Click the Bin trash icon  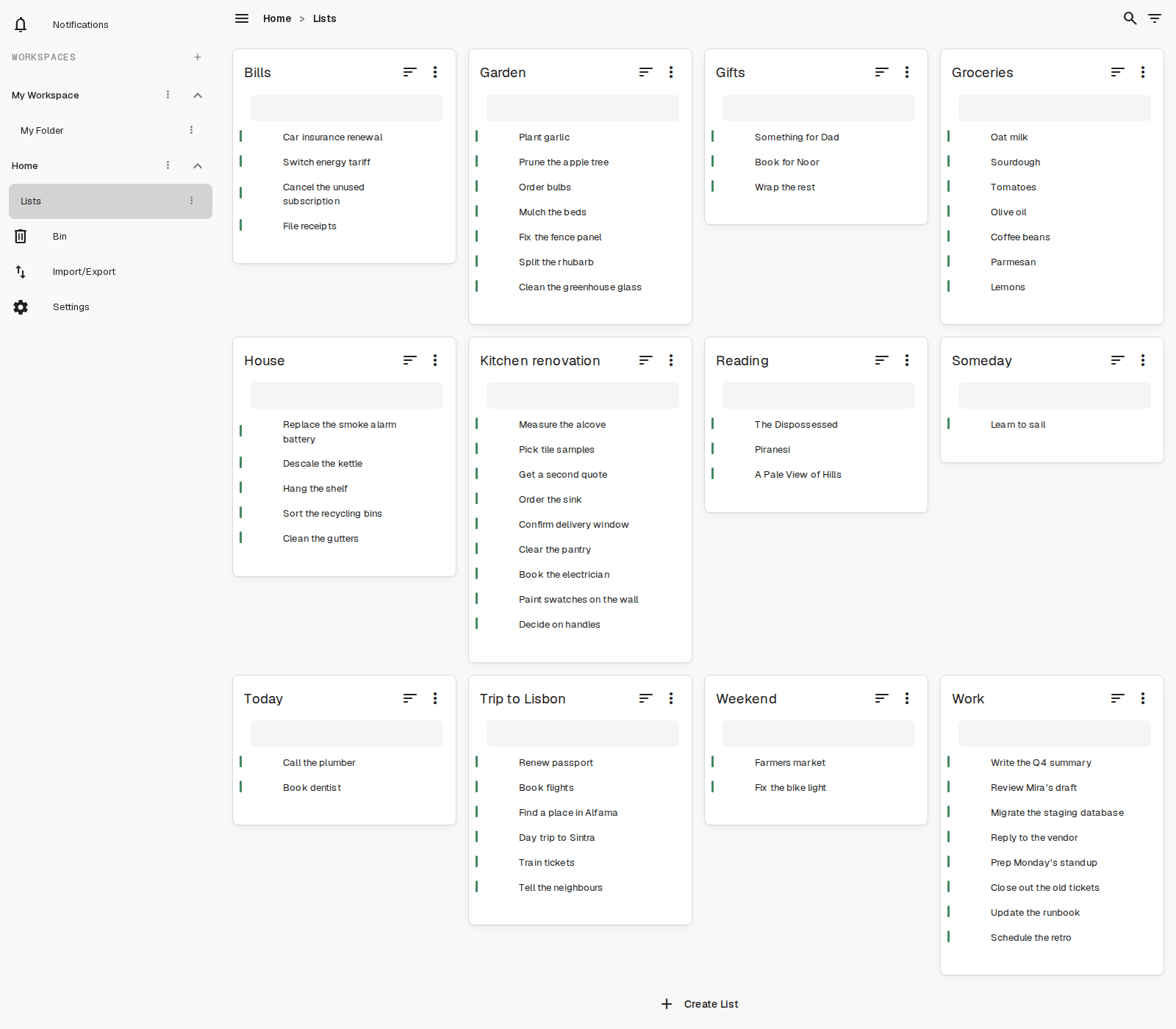(21, 236)
